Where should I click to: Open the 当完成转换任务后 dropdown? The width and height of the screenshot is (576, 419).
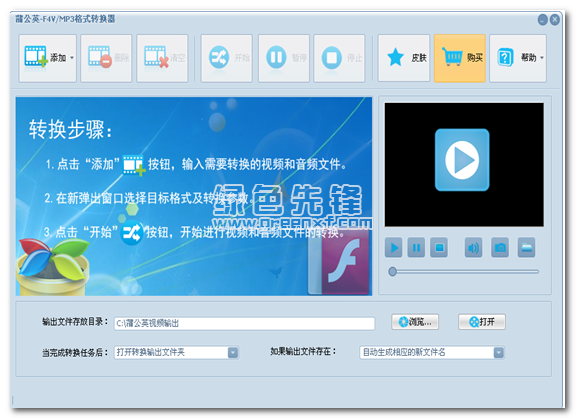[x=176, y=352]
